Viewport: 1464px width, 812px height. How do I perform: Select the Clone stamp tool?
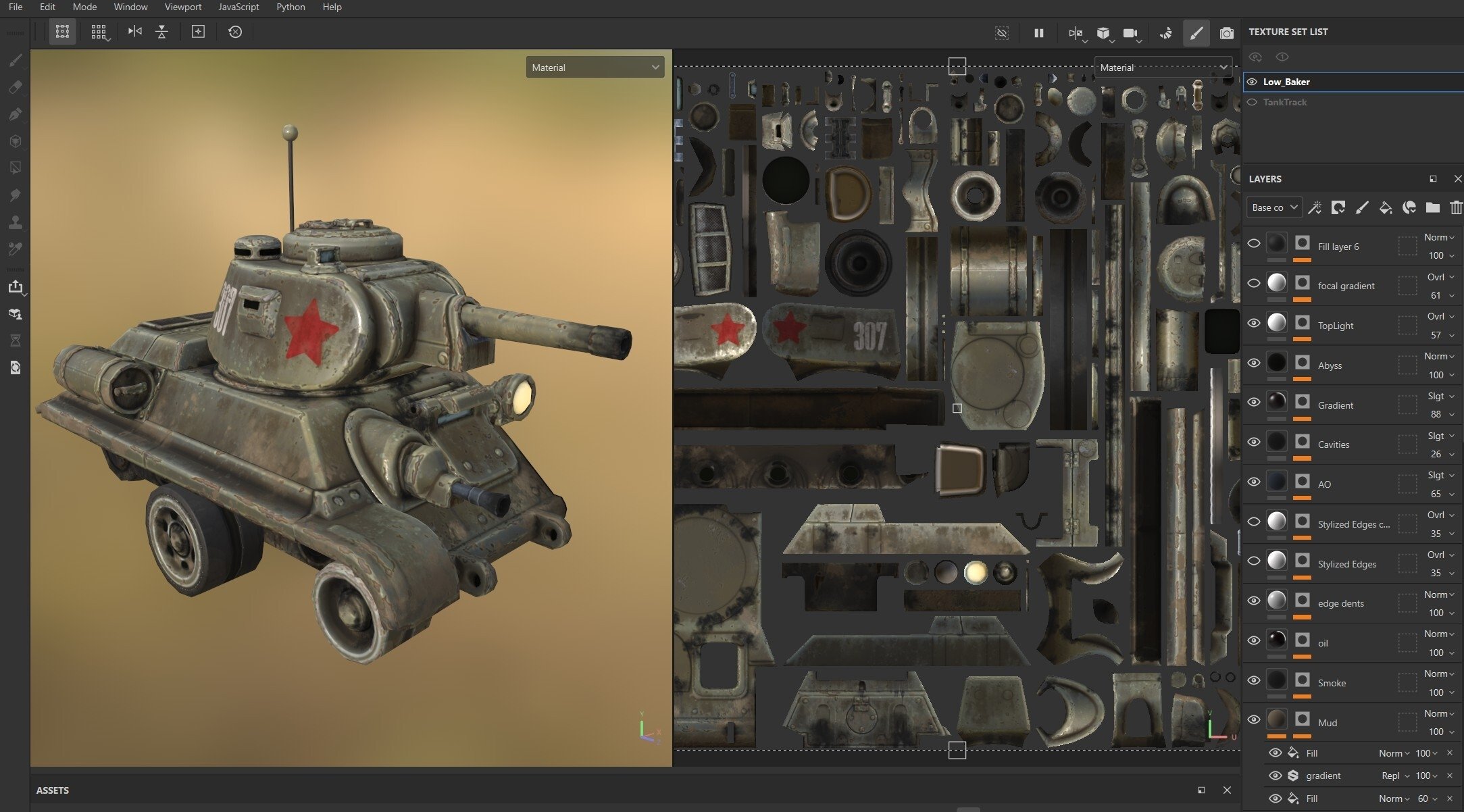(x=15, y=222)
